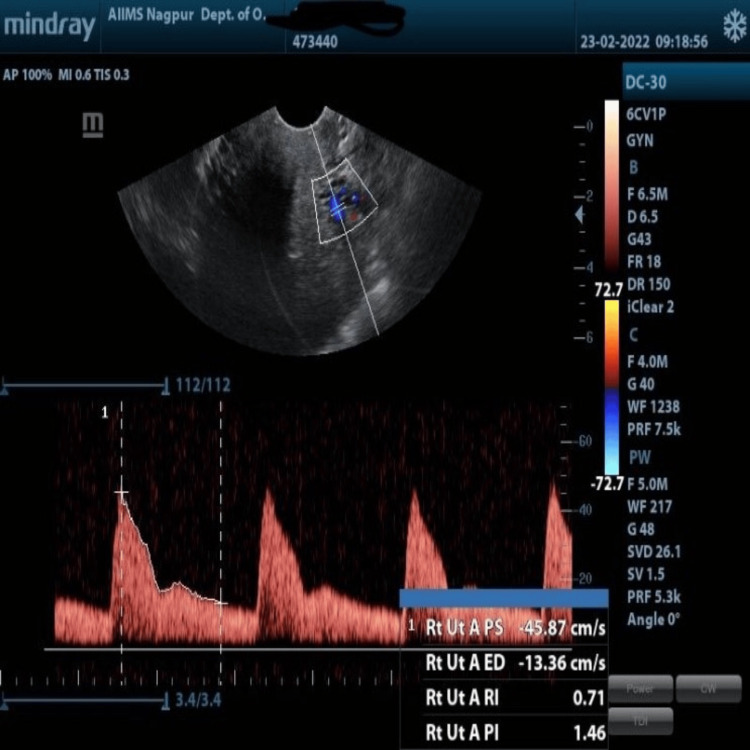
Task: Toggle the CW Doppler button
Action: [x=708, y=688]
